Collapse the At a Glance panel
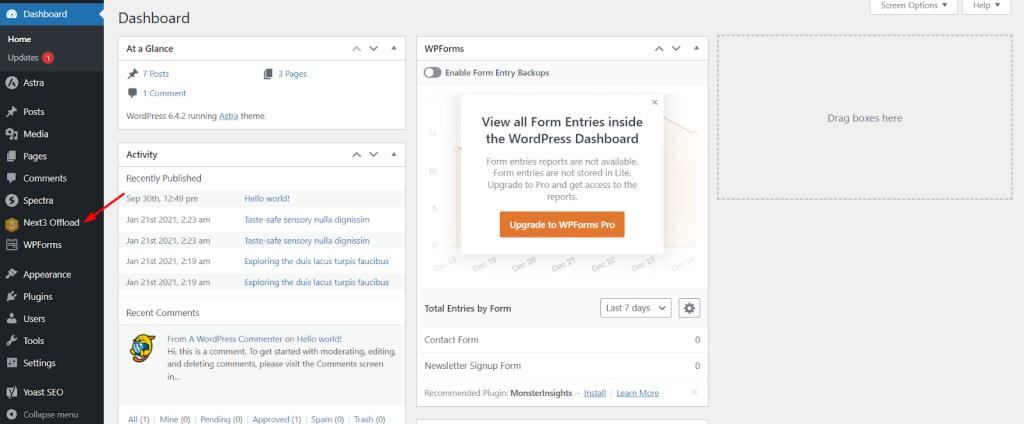This screenshot has height=424, width=1024. [394, 48]
